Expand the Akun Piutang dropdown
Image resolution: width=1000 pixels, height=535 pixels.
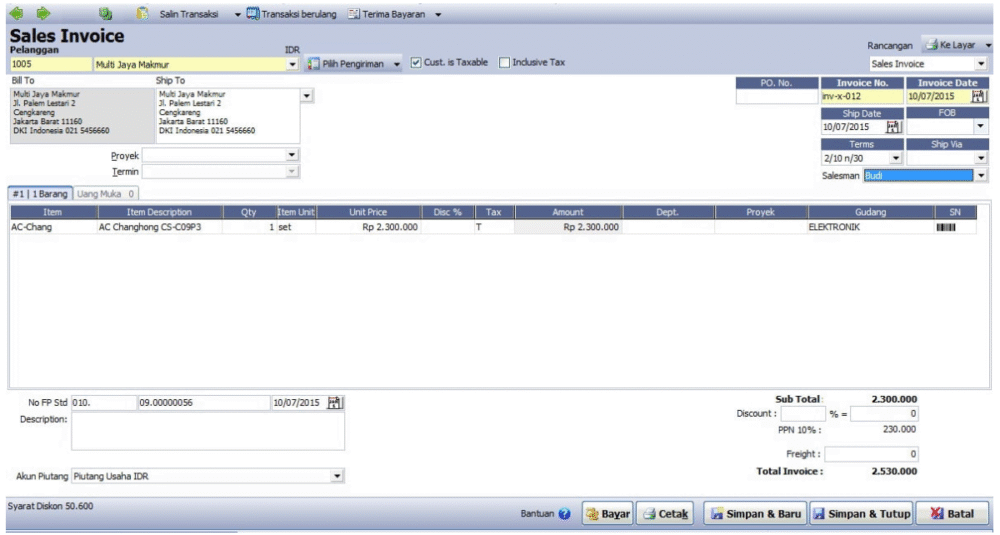tap(337, 476)
